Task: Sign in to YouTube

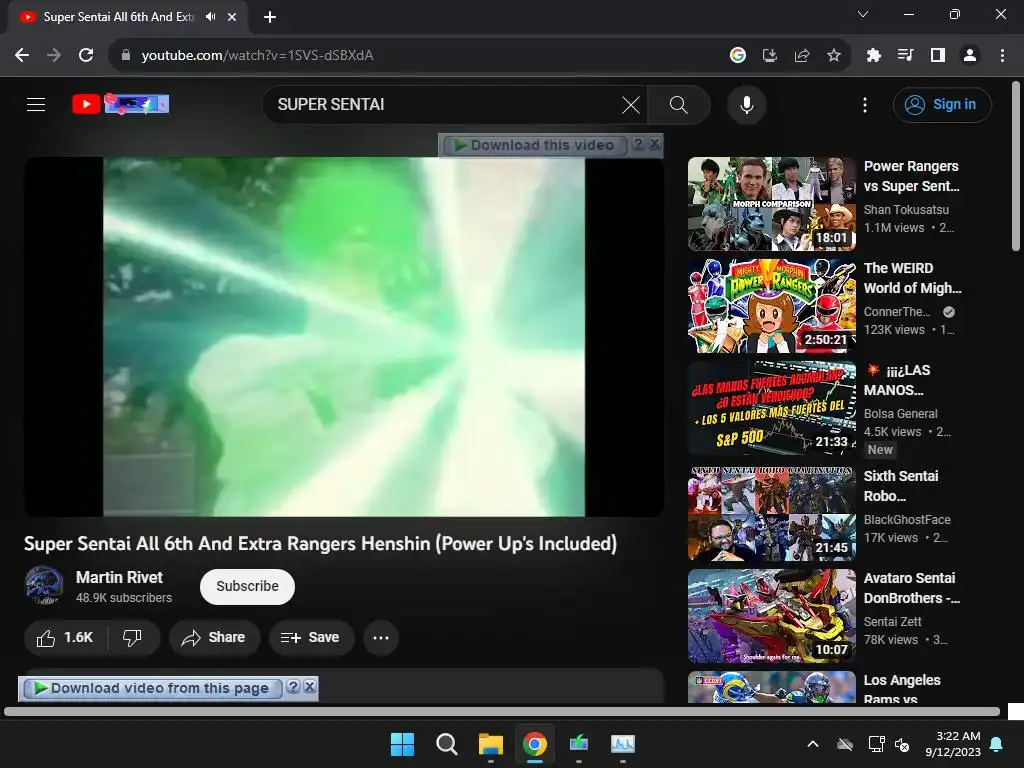Action: coord(942,104)
